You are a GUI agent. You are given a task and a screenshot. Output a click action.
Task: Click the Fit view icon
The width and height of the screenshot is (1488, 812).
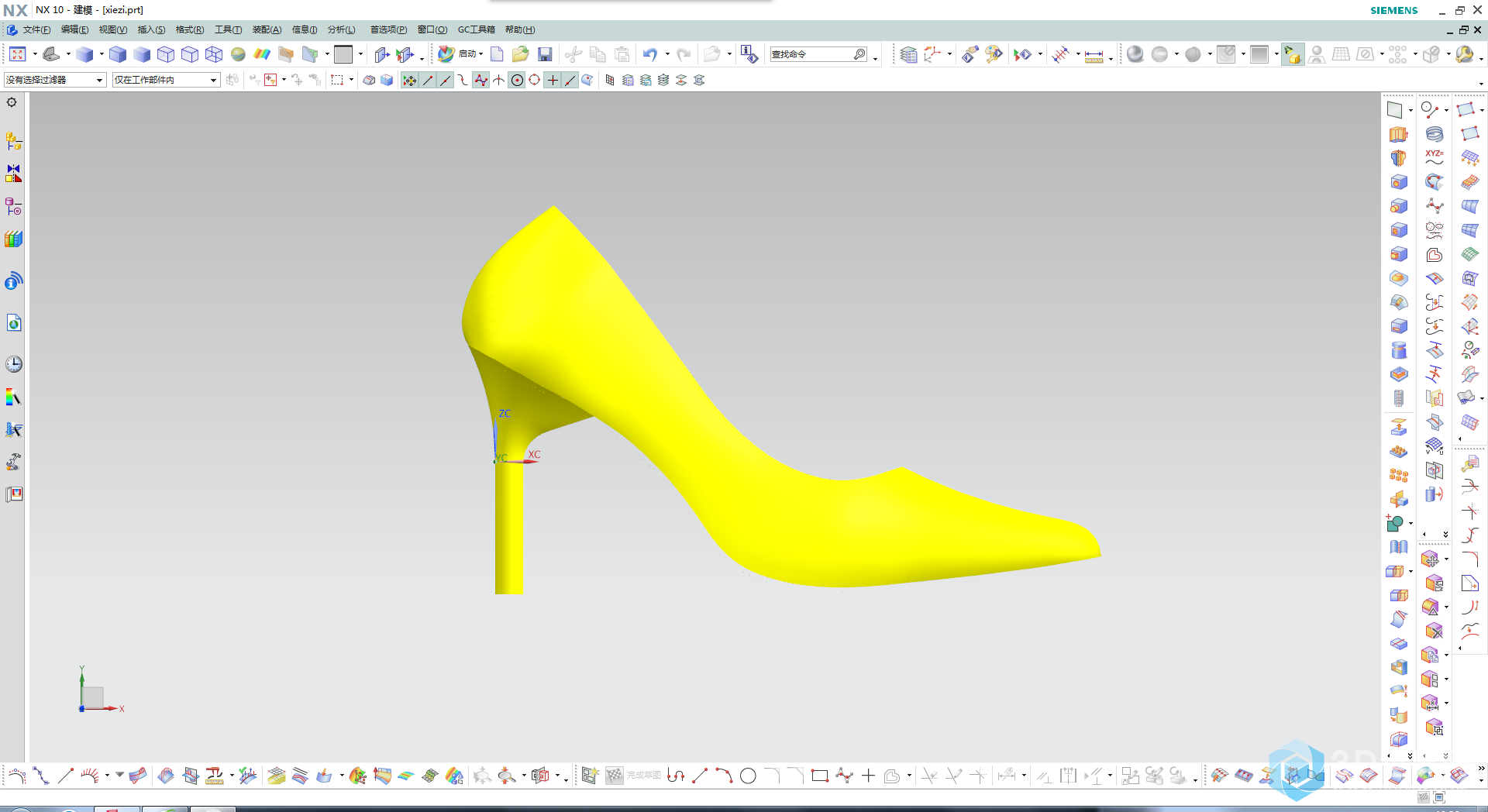(17, 54)
